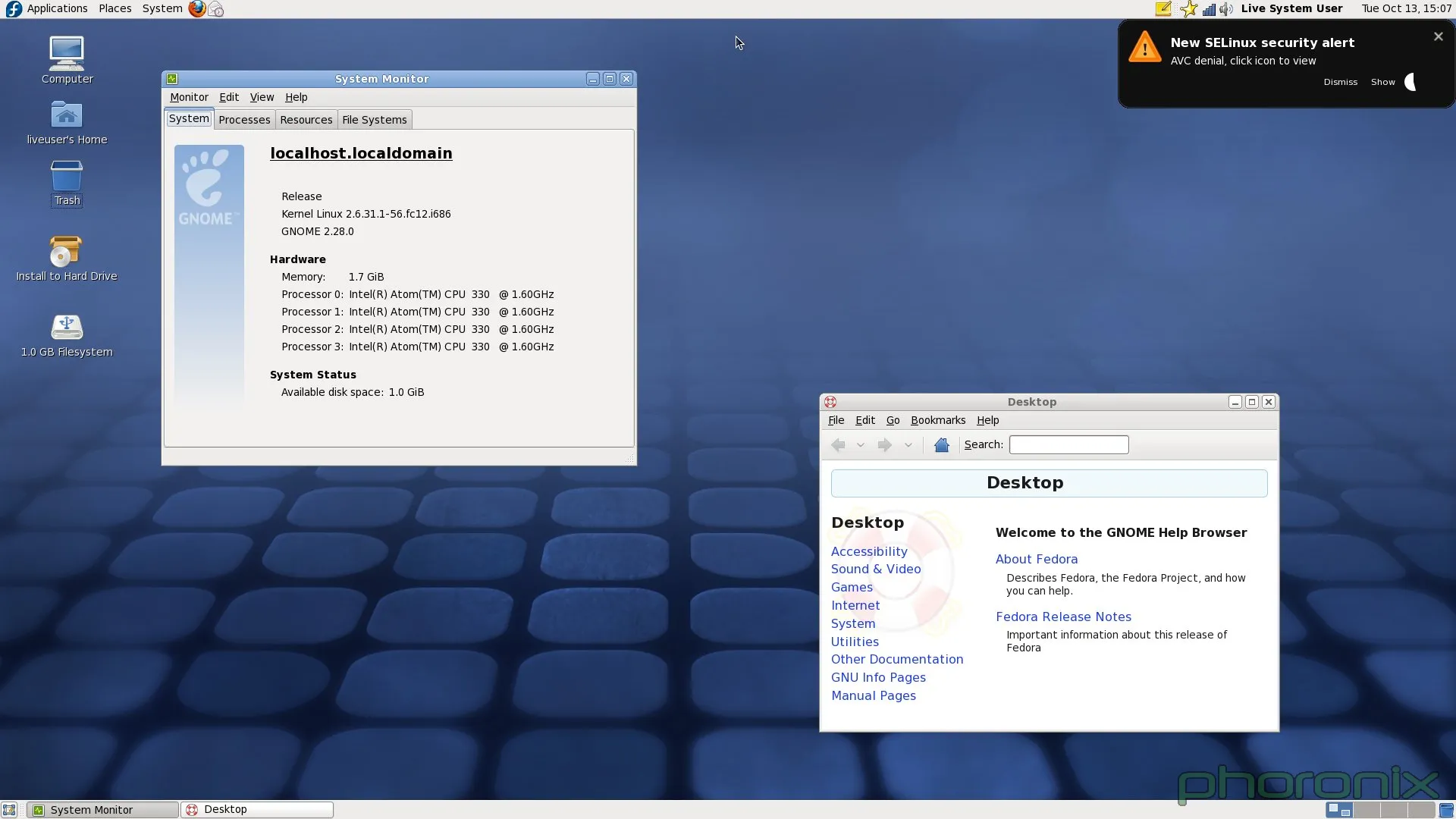
Task: Open Help menu in System Monitor
Action: tap(296, 97)
